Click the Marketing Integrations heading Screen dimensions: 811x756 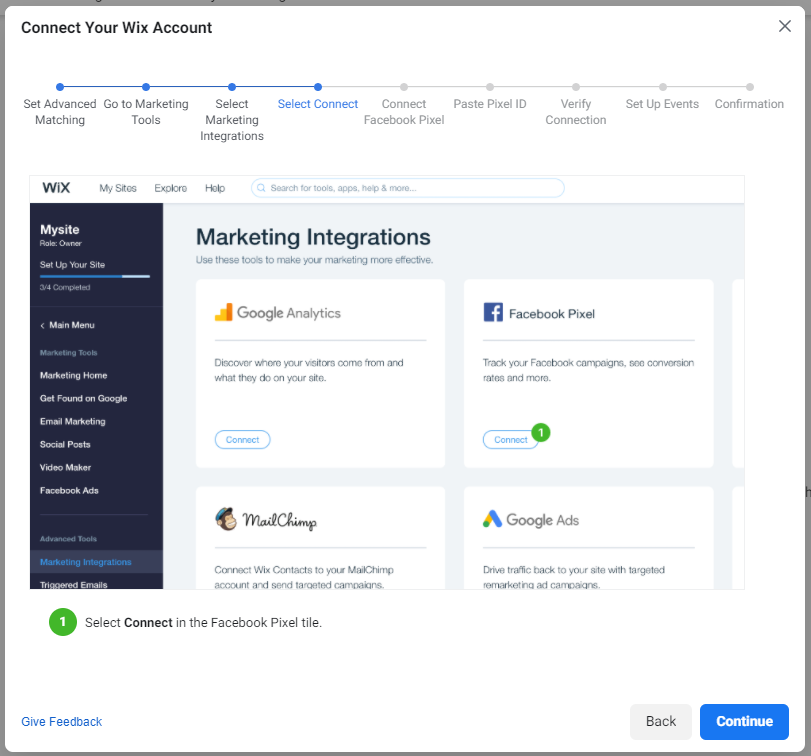coord(313,237)
